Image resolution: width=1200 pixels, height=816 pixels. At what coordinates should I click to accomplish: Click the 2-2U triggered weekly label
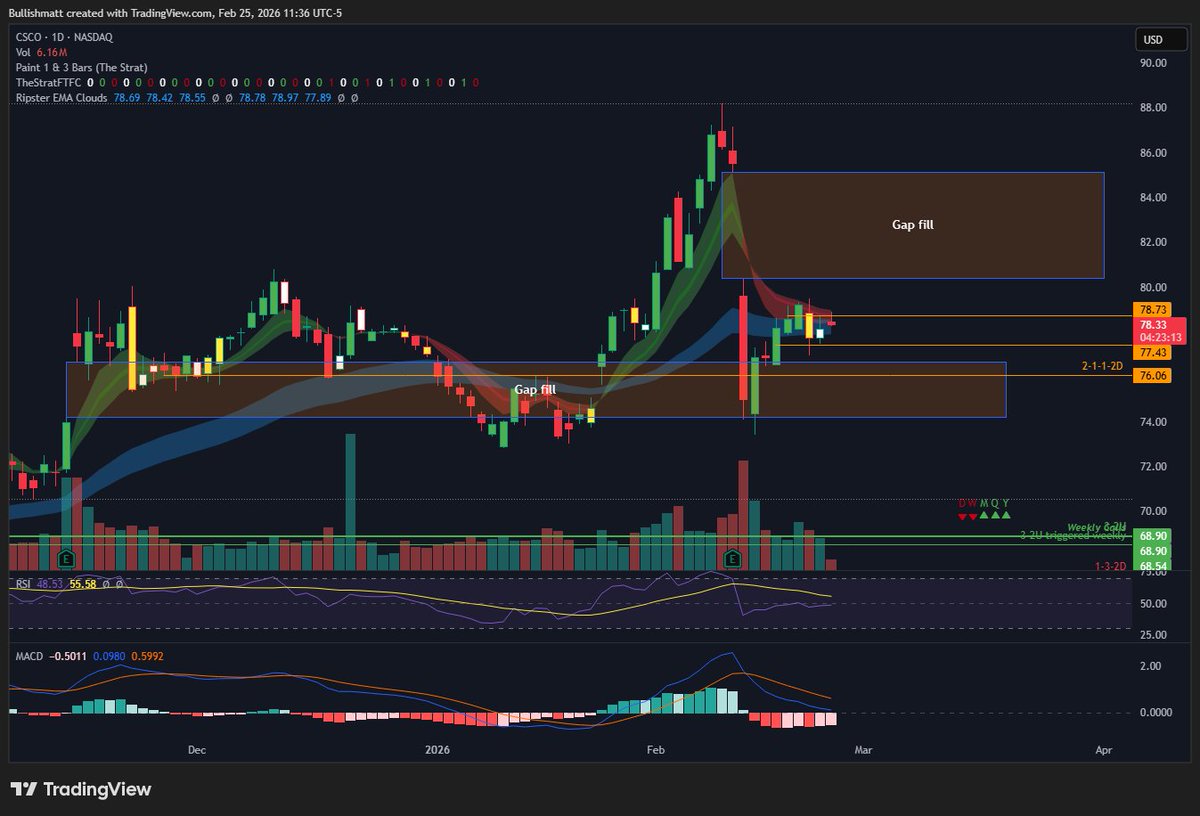click(1073, 536)
